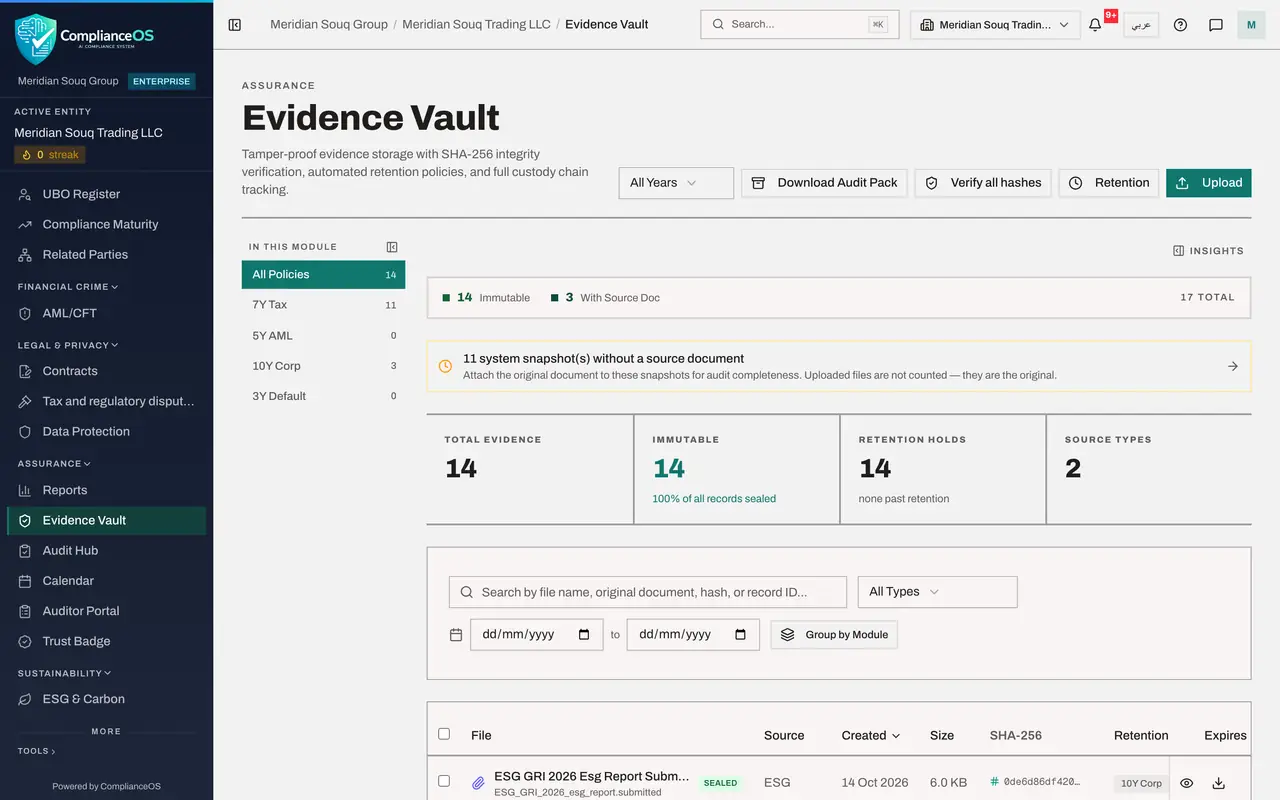This screenshot has height=800, width=1280.
Task: Switch language to Arabic
Action: click(1141, 25)
